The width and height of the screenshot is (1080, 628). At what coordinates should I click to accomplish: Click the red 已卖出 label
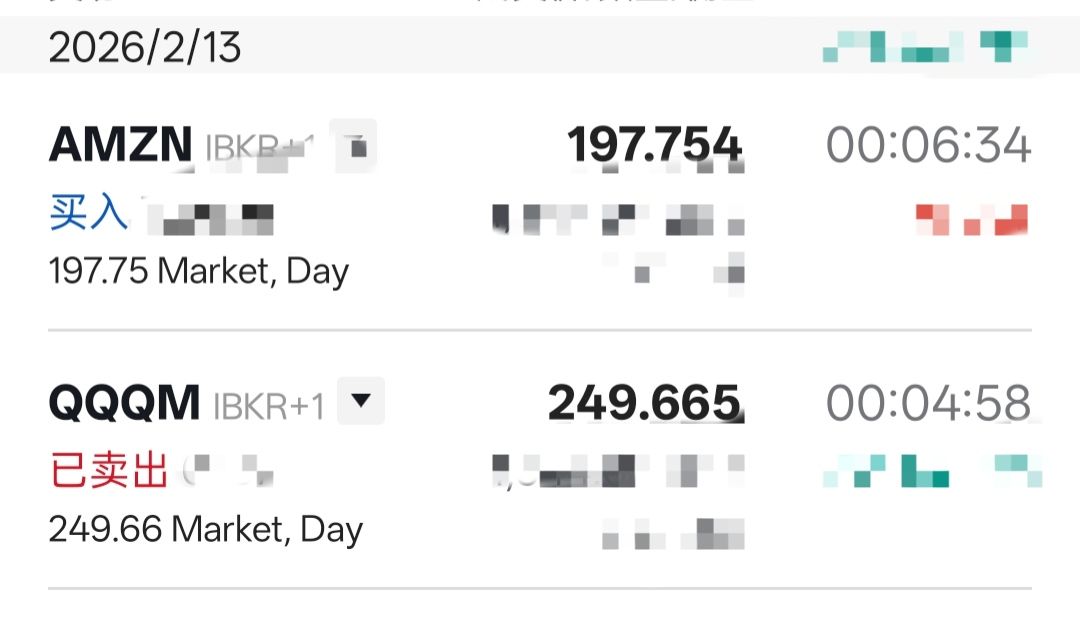[108, 470]
